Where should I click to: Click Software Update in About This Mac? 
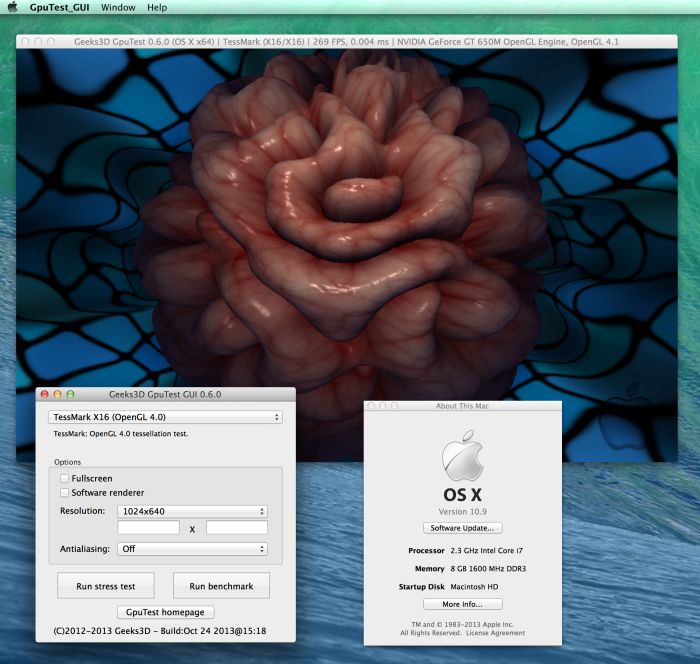coord(462,528)
